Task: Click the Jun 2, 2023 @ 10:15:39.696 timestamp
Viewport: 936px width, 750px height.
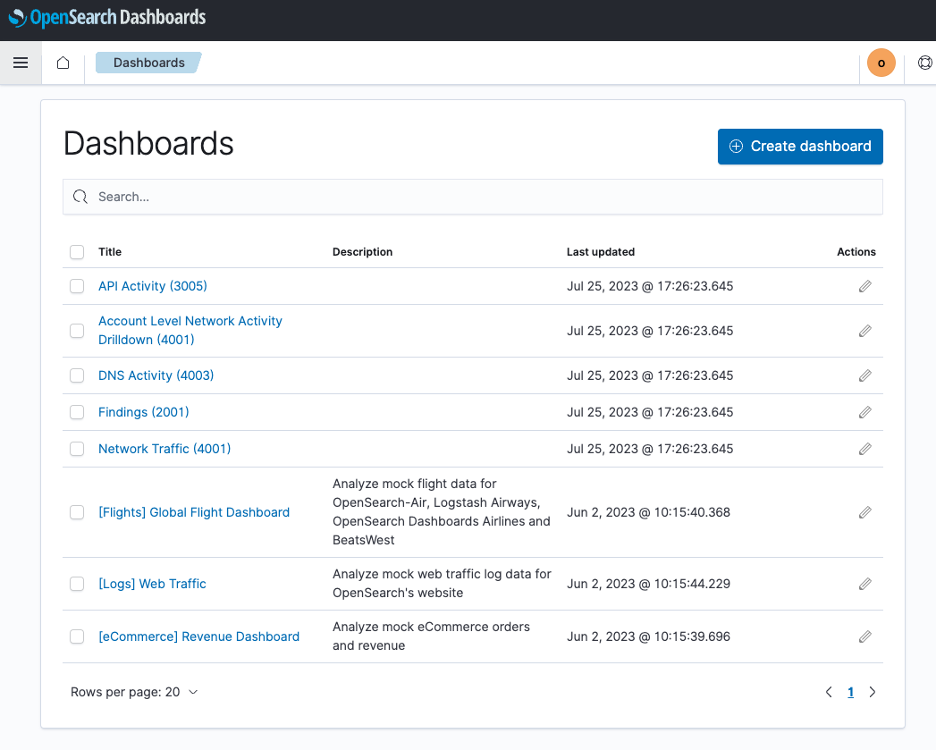Action: point(648,637)
